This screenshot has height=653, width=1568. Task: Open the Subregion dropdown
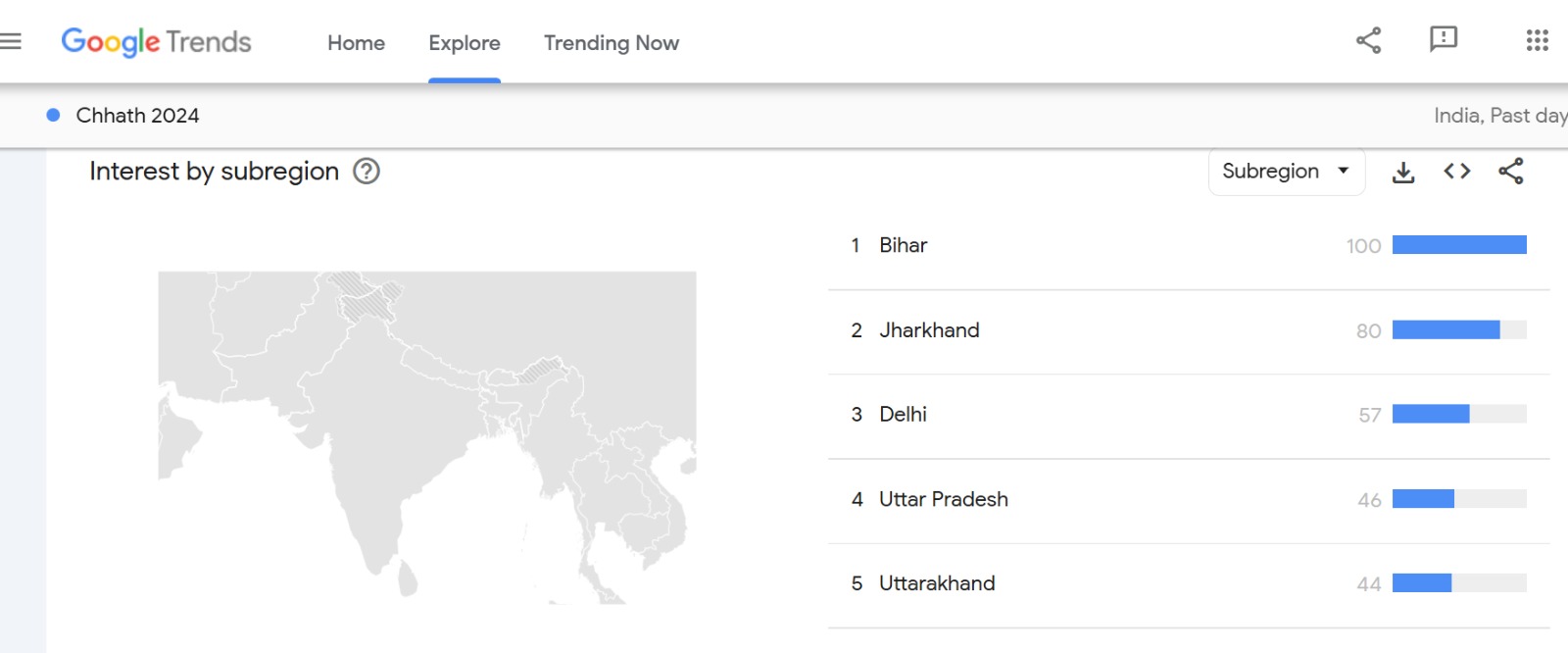[x=1287, y=171]
